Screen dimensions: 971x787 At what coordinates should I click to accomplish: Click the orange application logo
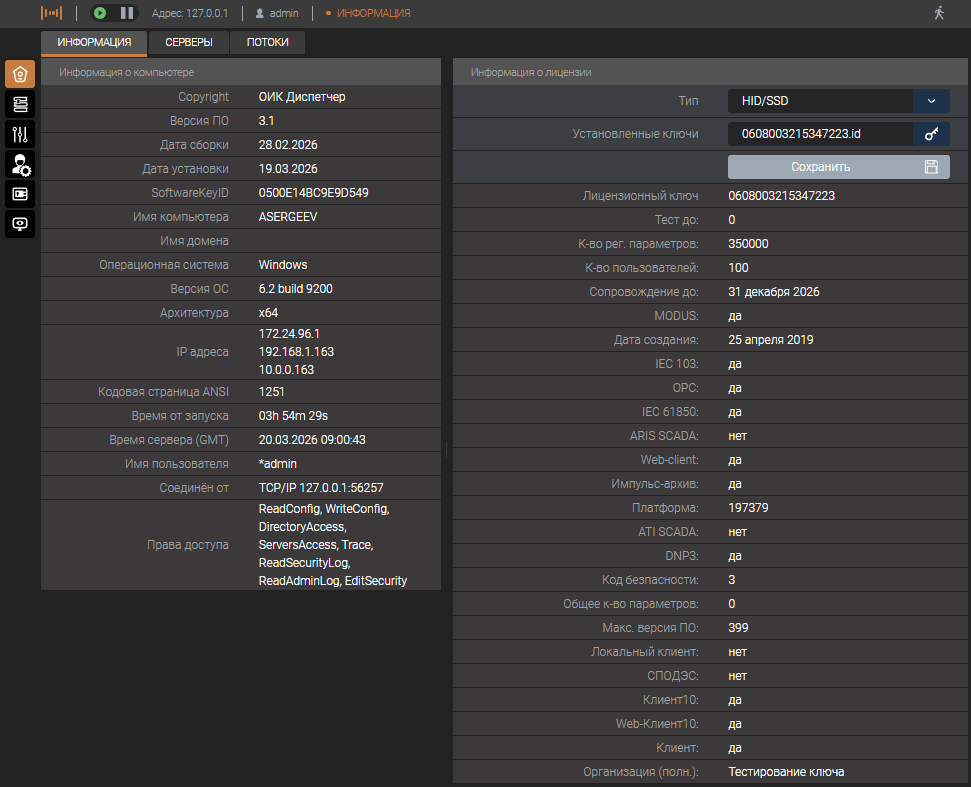(51, 13)
